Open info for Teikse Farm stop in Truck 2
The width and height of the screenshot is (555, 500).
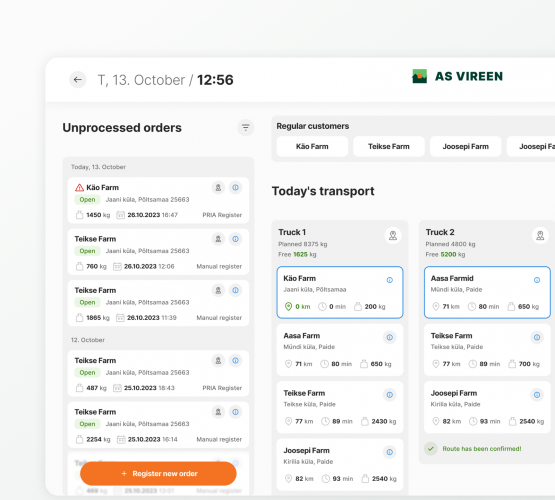(x=537, y=337)
